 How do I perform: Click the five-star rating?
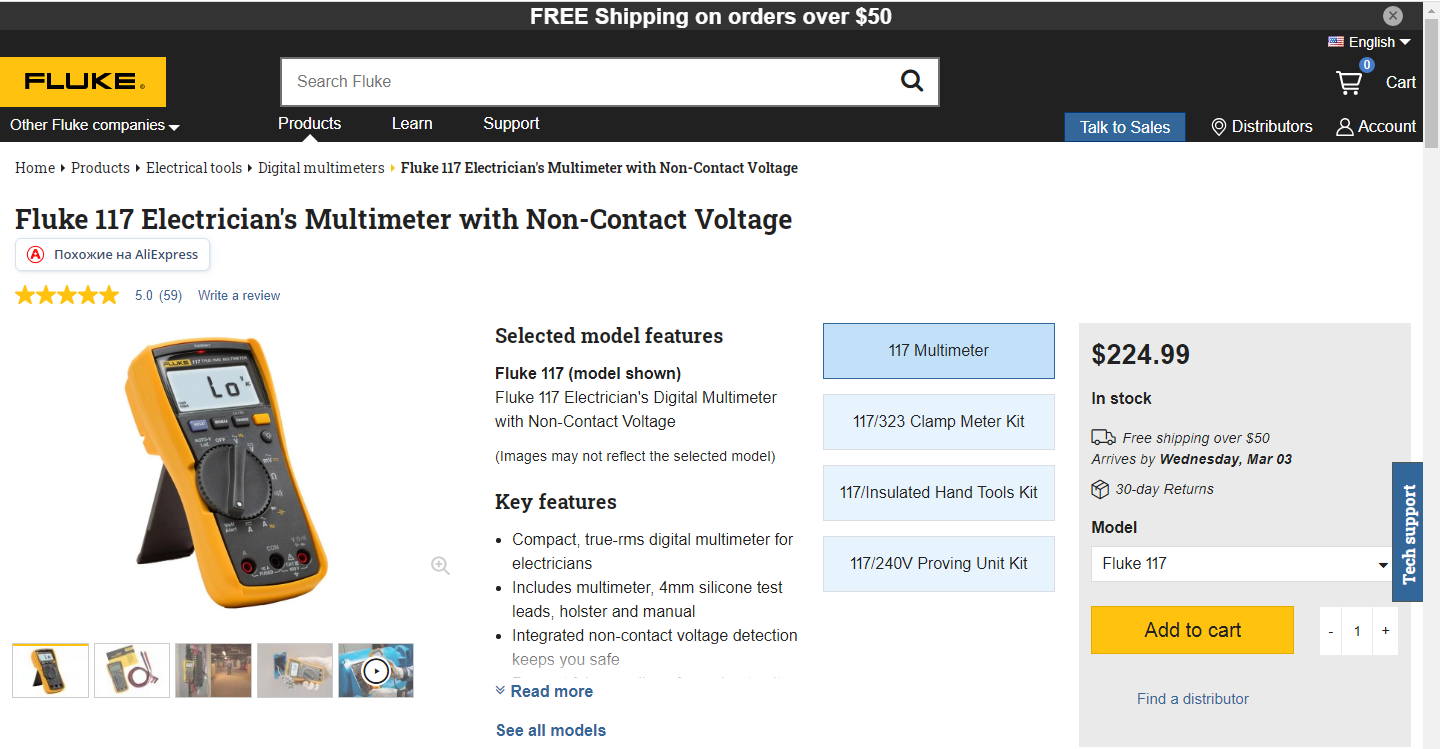point(67,295)
